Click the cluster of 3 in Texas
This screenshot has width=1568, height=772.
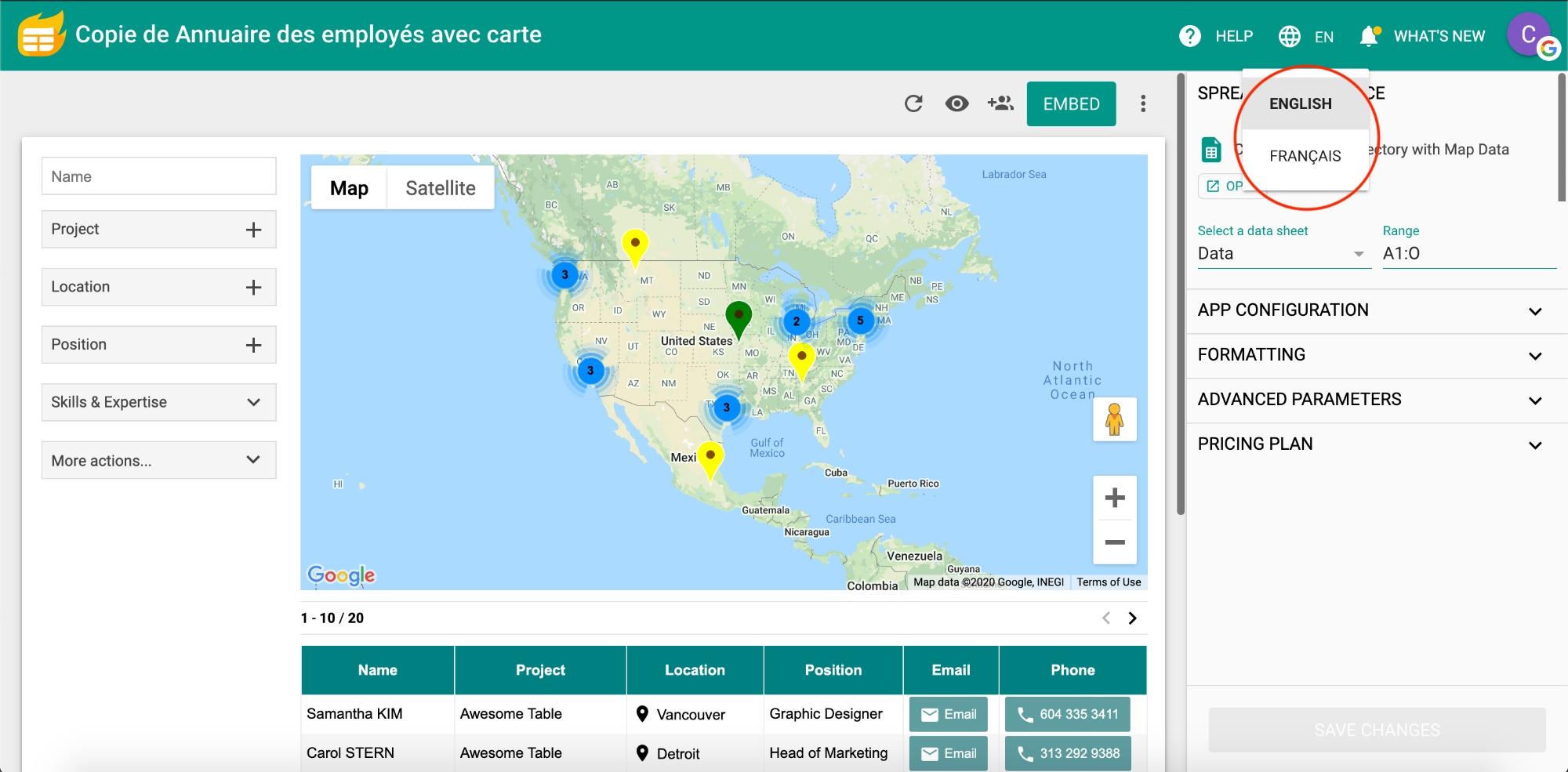click(x=727, y=407)
